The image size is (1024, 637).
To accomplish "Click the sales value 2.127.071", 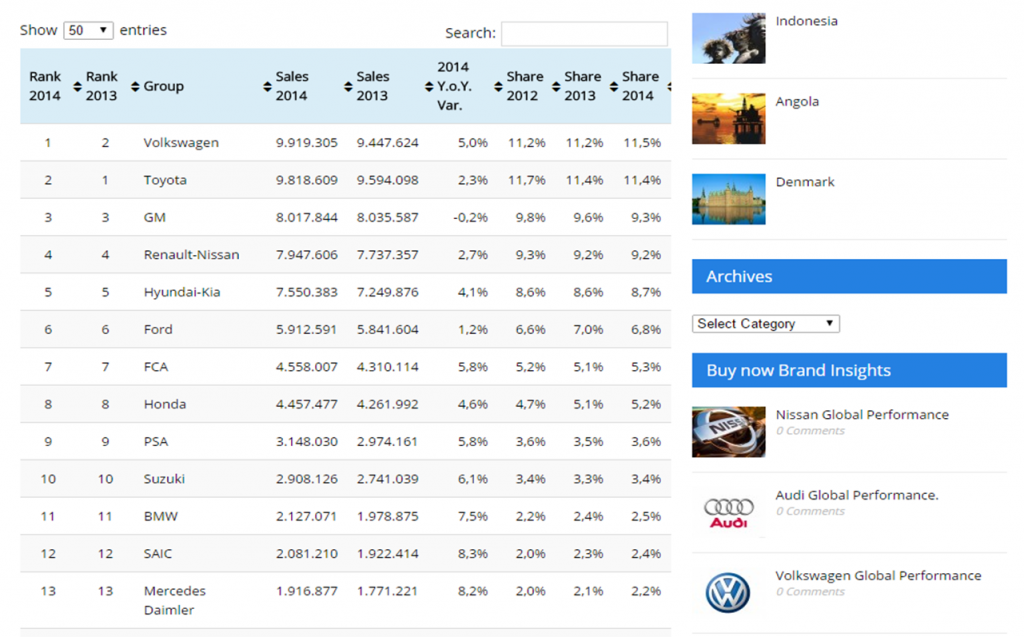I will point(306,516).
